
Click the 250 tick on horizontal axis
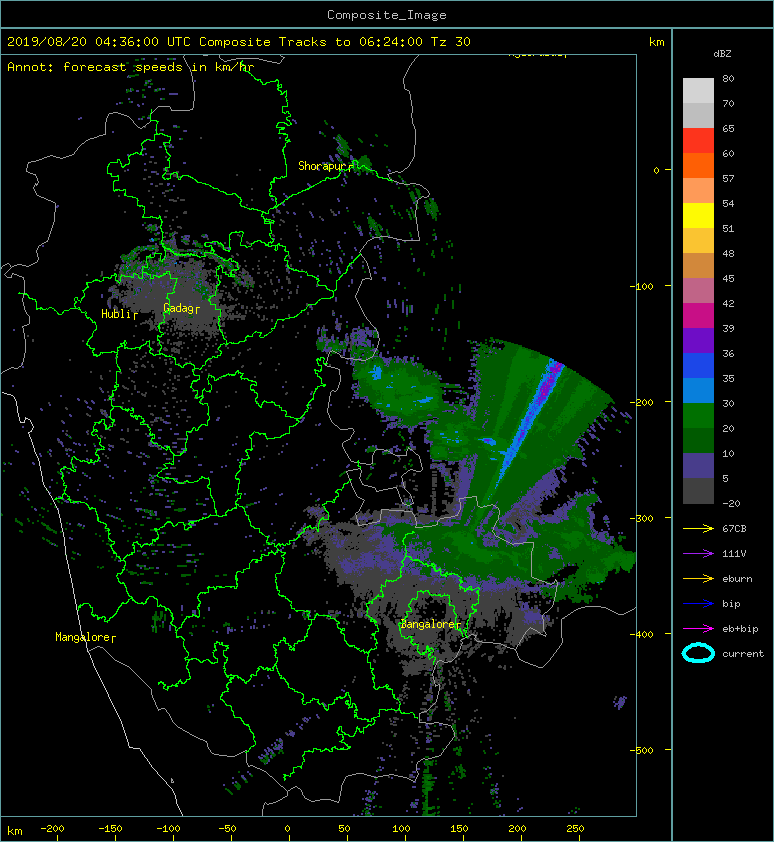coord(575,829)
